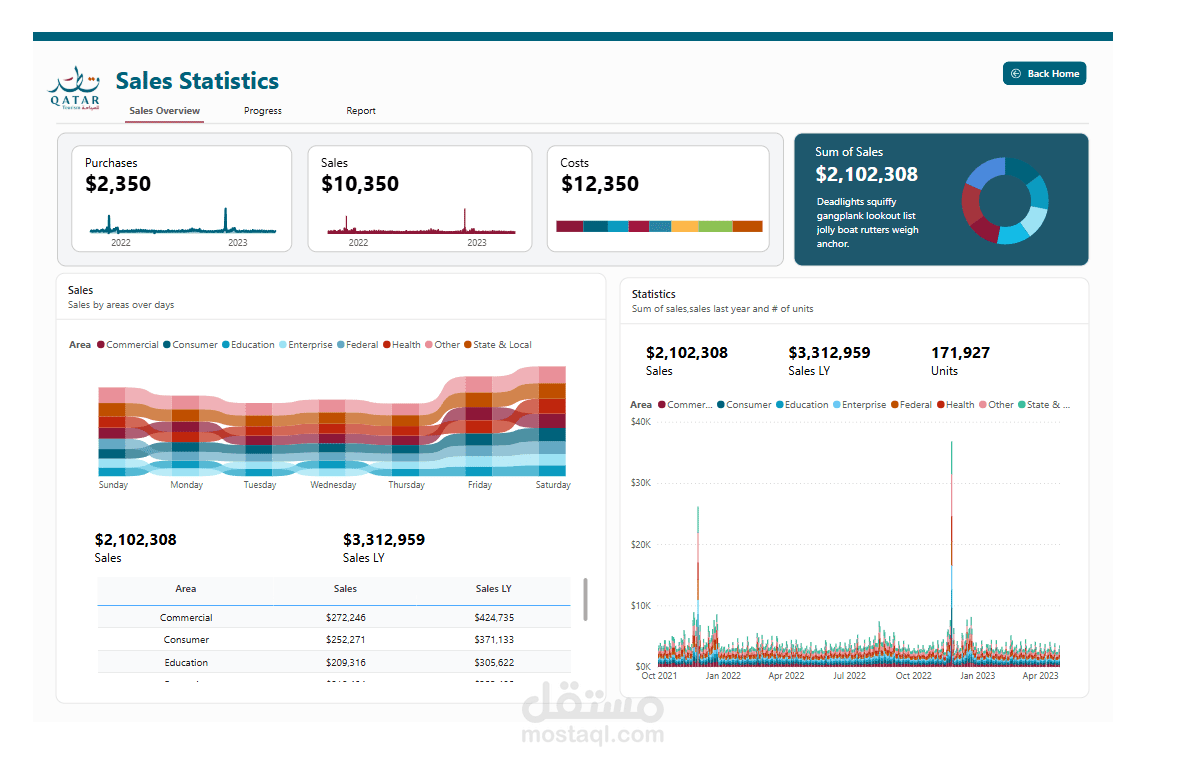Click the back arrow icon in Back Home
This screenshot has width=1187, height=762.
(x=1016, y=73)
